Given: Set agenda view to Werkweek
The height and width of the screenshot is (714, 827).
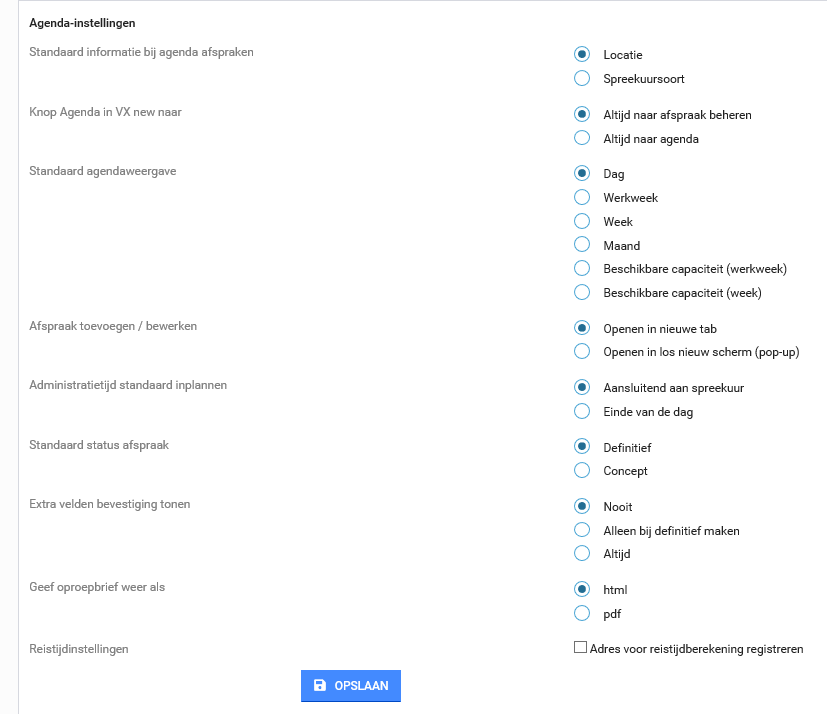Looking at the screenshot, I should pos(582,198).
